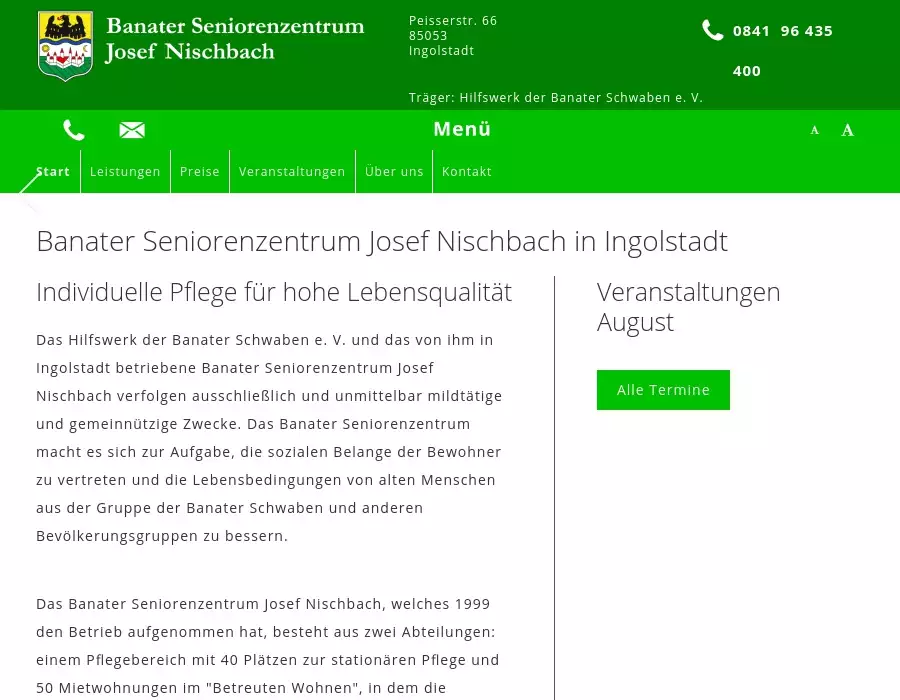Expand the Menü toggle

pos(461,129)
